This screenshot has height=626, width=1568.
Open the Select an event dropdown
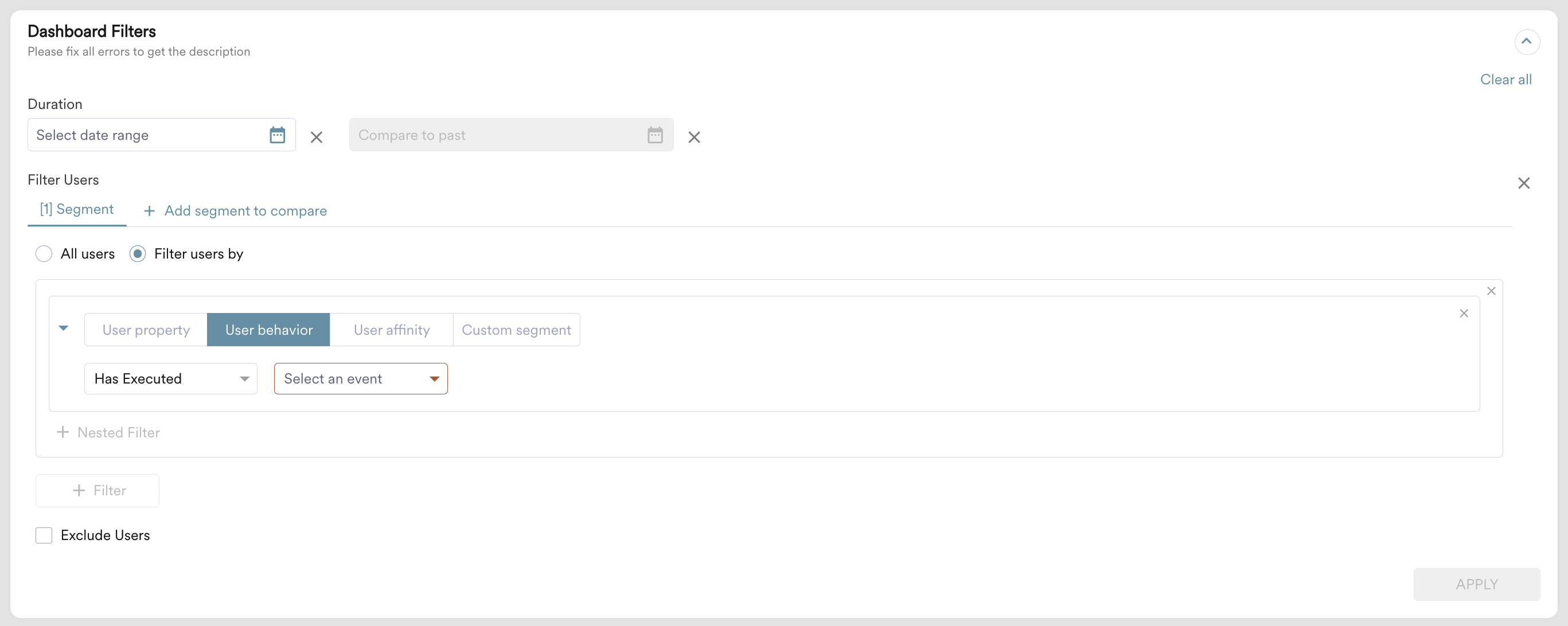pyautogui.click(x=360, y=378)
